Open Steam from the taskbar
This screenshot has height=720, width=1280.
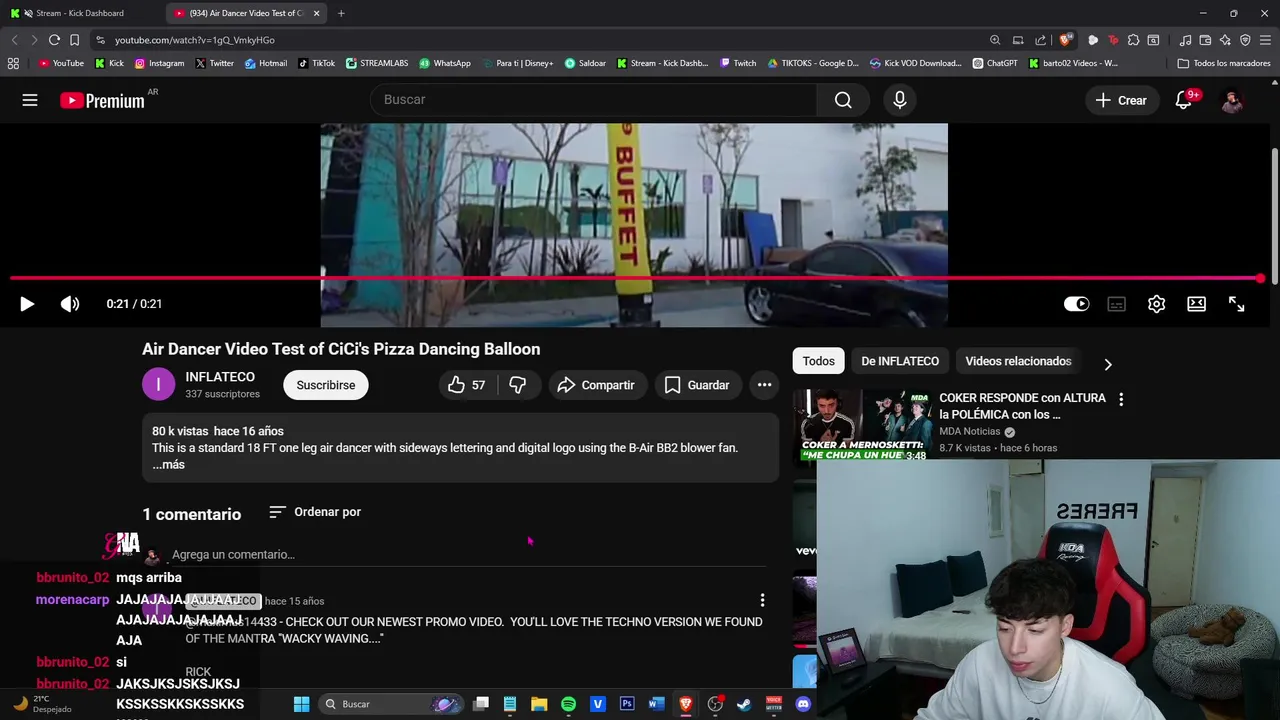[744, 704]
